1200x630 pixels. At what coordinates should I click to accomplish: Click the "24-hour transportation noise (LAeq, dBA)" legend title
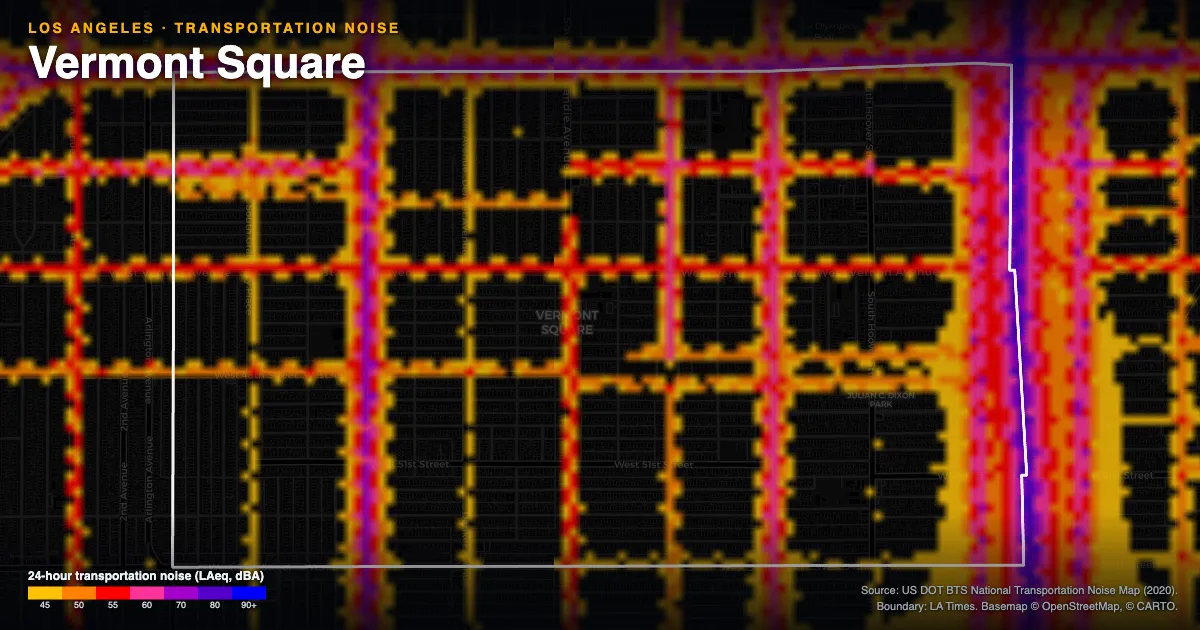coord(146,576)
